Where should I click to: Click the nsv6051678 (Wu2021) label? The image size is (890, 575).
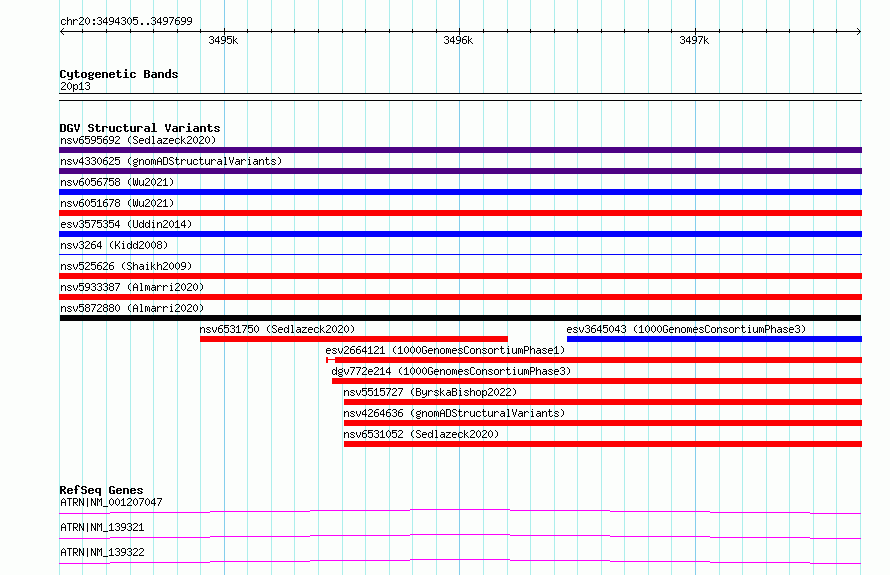point(117,203)
